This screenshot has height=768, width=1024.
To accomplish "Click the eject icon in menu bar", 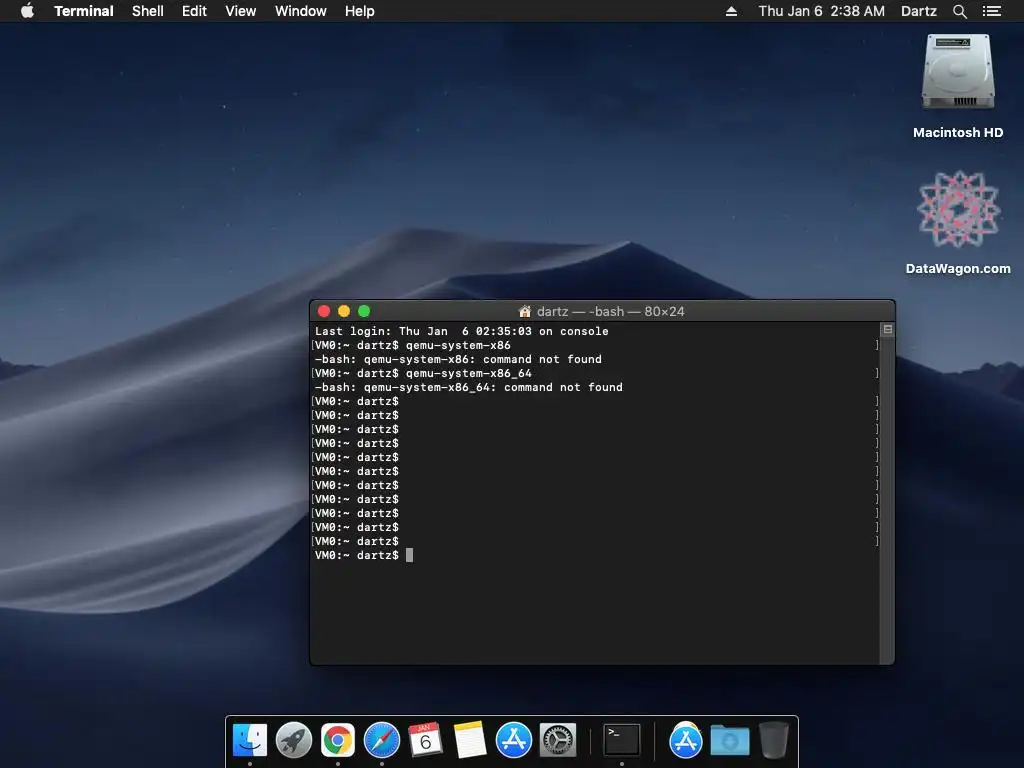I will (731, 11).
